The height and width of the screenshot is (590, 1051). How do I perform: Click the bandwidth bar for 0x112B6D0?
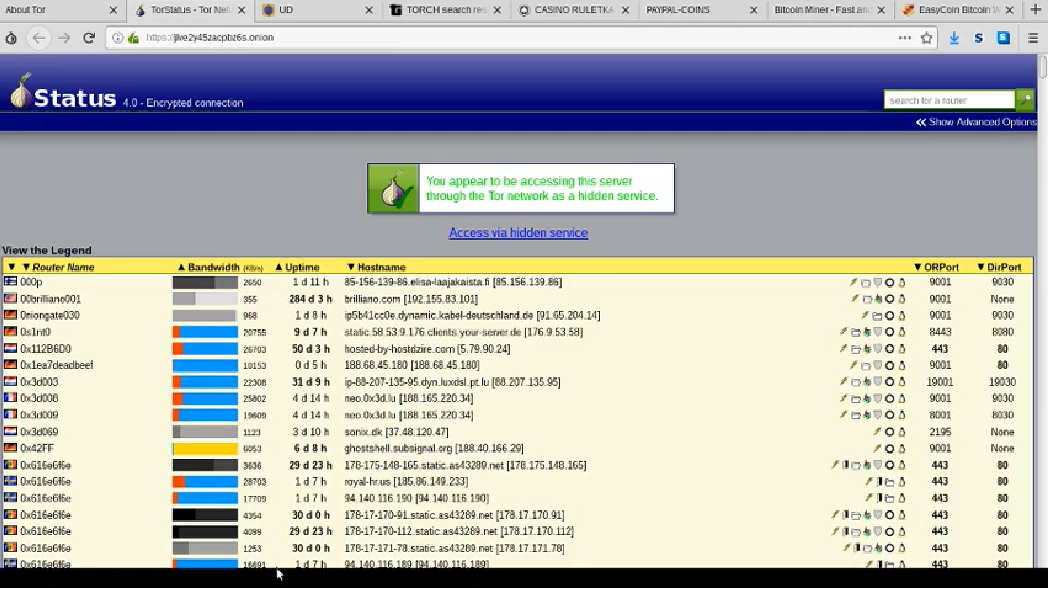(205, 349)
